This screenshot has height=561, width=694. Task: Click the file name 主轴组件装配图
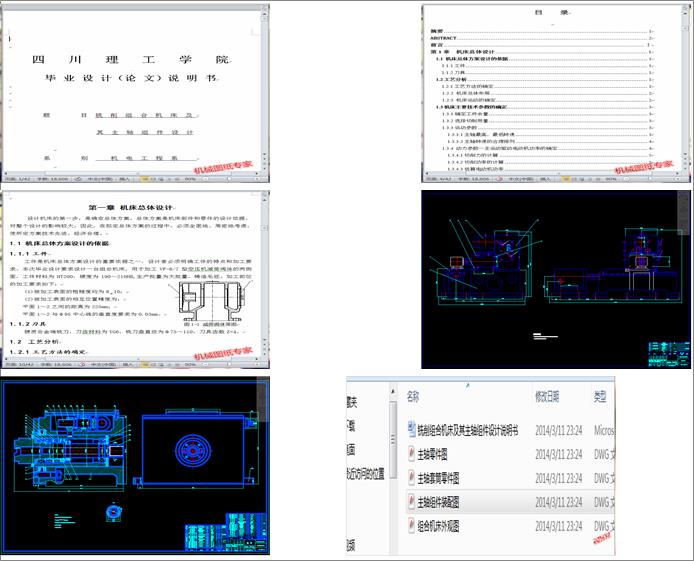point(438,502)
